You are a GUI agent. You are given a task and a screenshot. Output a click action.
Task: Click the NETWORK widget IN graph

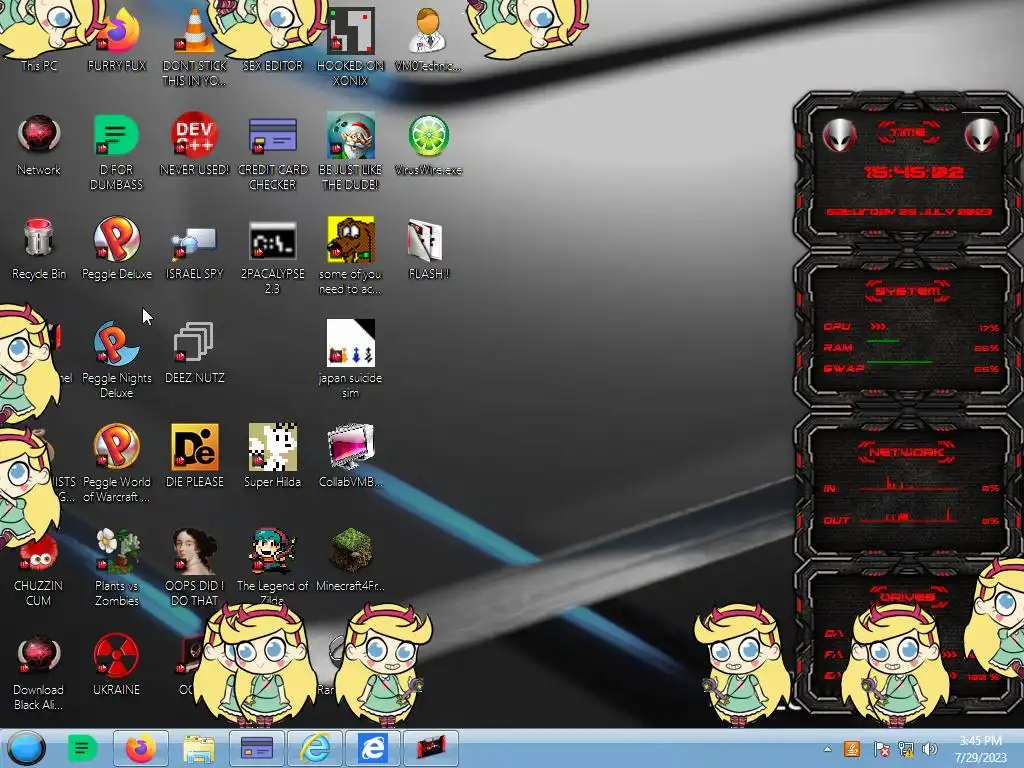[x=911, y=487]
